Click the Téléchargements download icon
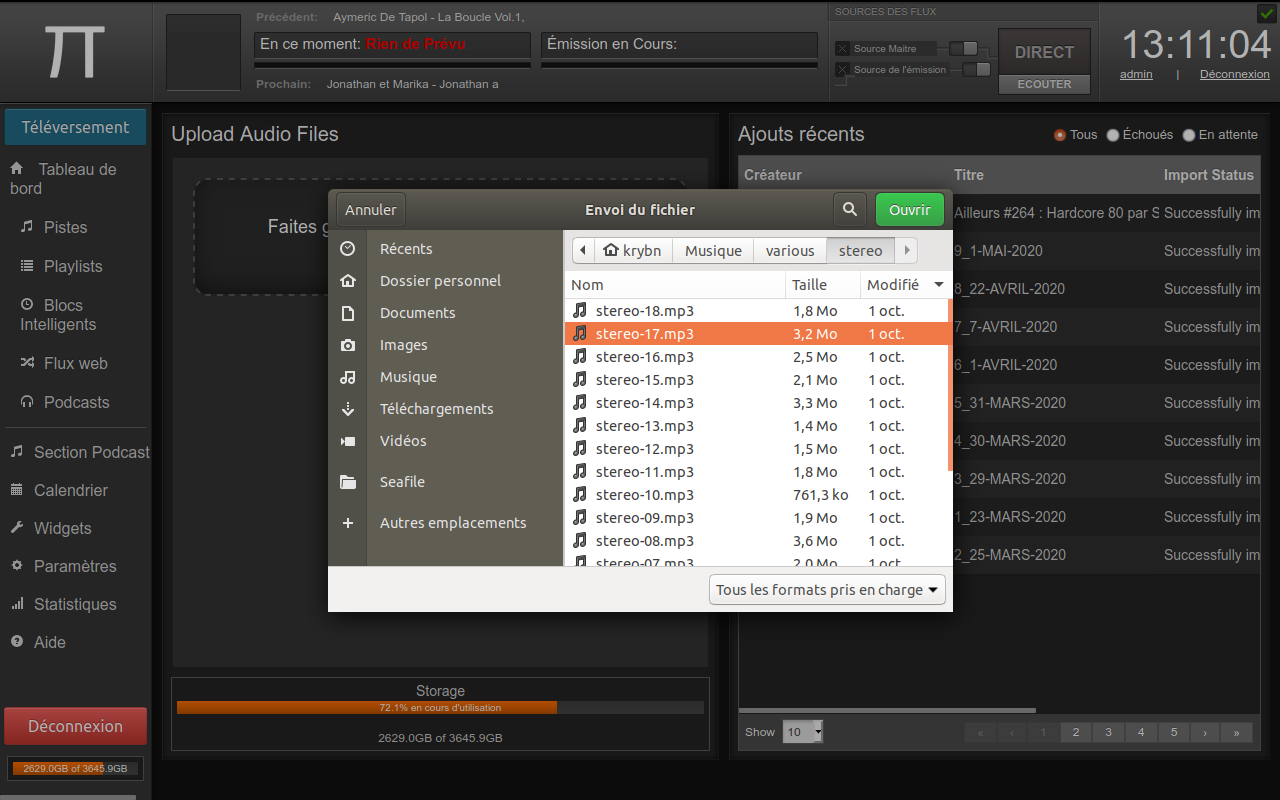The image size is (1280, 800). click(347, 409)
